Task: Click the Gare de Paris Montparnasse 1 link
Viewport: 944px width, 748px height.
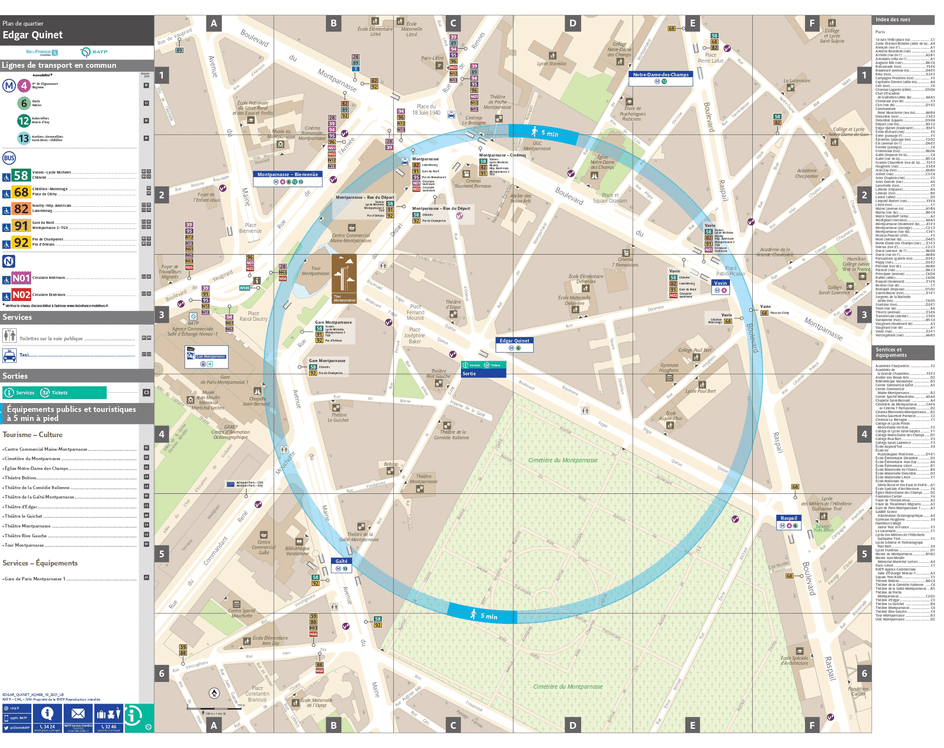Action: (36, 577)
